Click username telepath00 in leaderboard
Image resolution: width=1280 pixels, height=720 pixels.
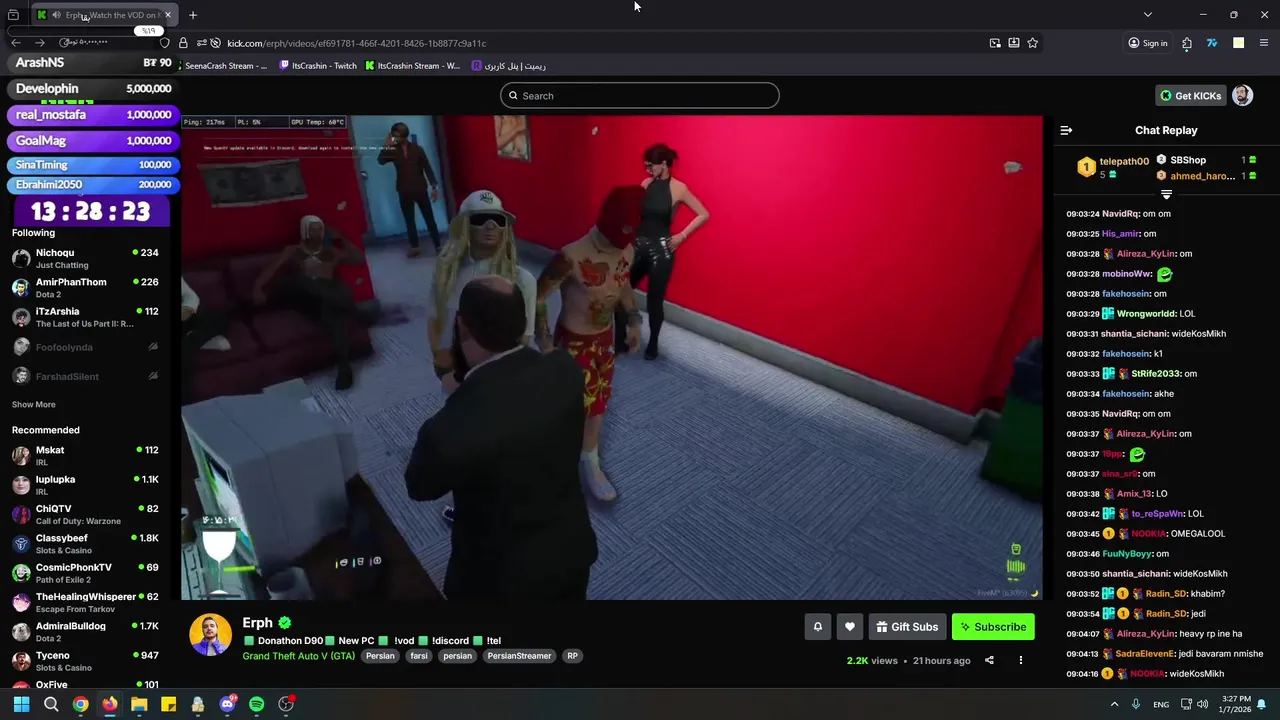[x=1124, y=161]
